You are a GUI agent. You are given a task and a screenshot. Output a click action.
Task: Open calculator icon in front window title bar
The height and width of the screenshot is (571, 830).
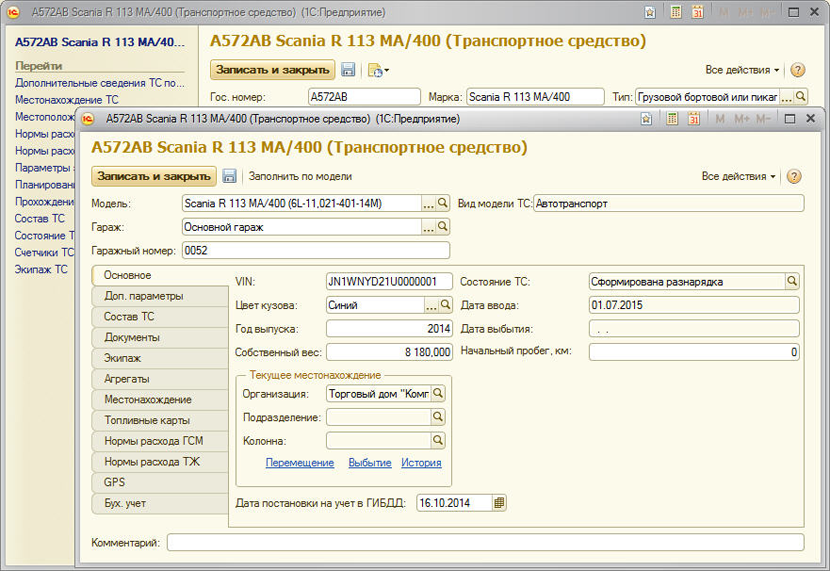(x=672, y=119)
